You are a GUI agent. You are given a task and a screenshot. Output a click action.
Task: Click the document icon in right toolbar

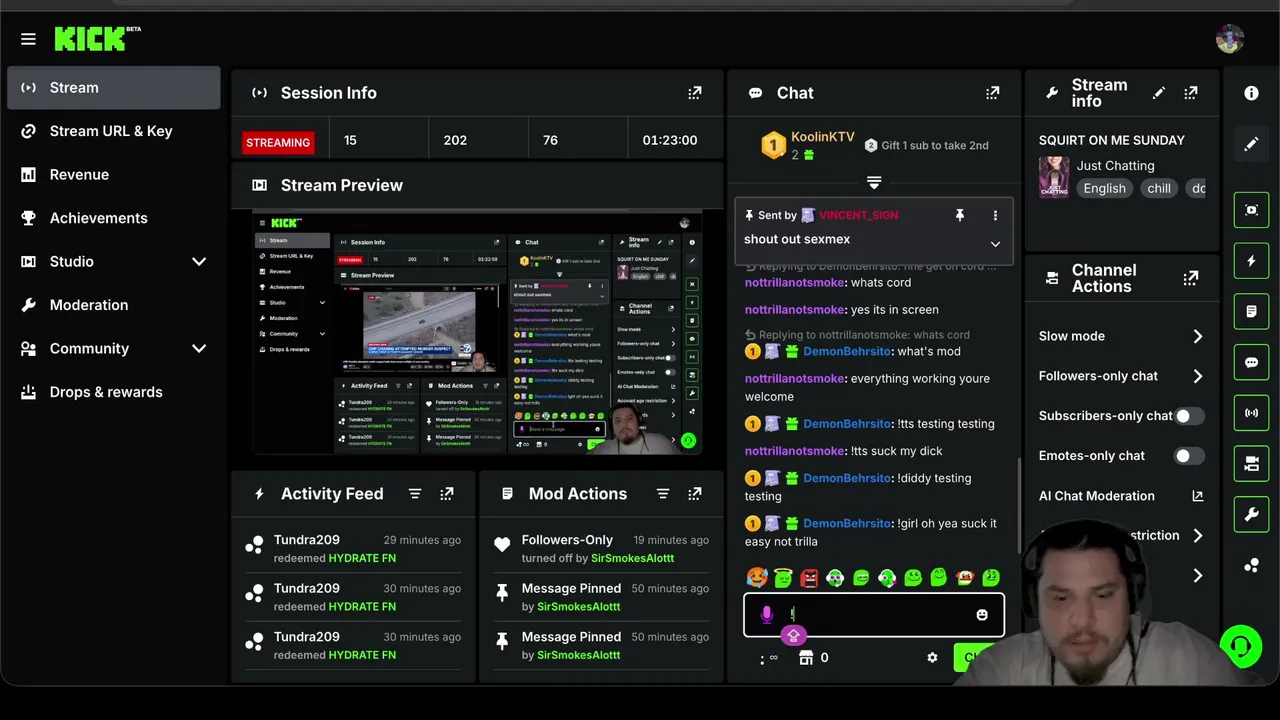point(1251,312)
